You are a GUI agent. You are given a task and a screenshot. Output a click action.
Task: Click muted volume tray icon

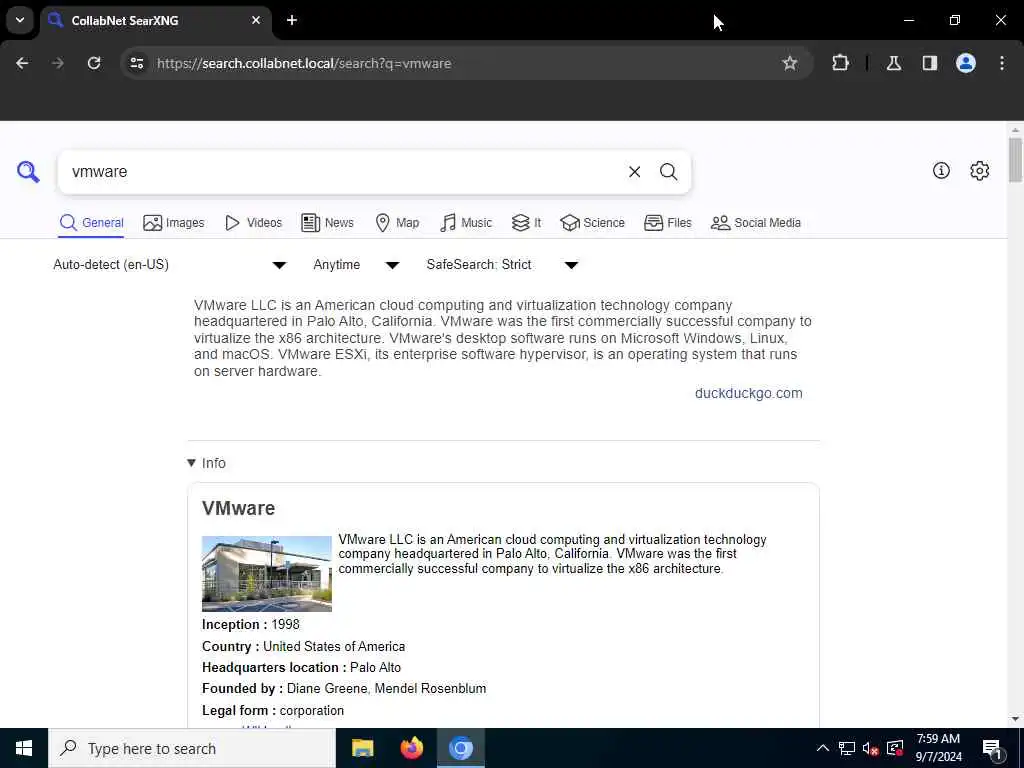coord(871,748)
